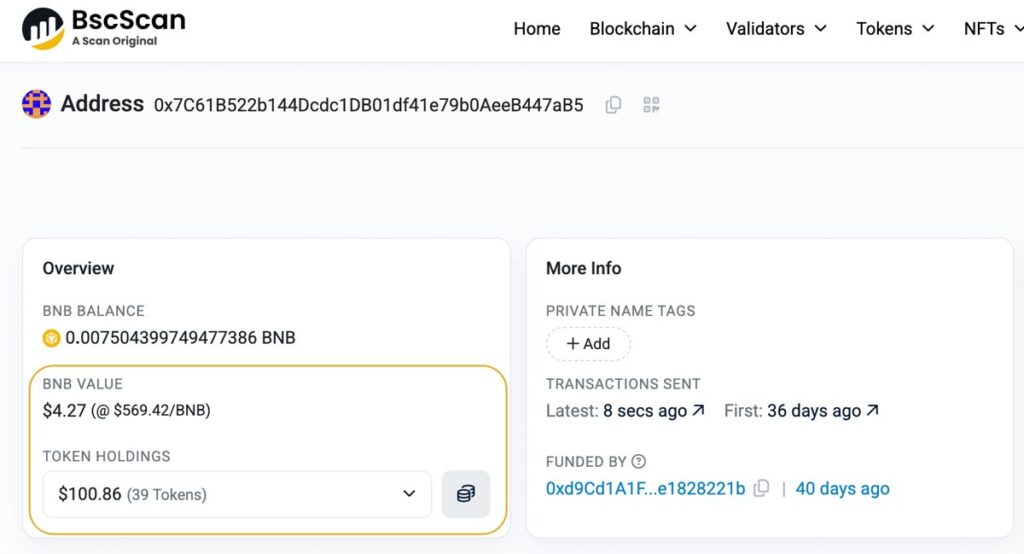Screen dimensions: 1024x554
Task: Copy the wallet address with copy icon
Action: 613,105
